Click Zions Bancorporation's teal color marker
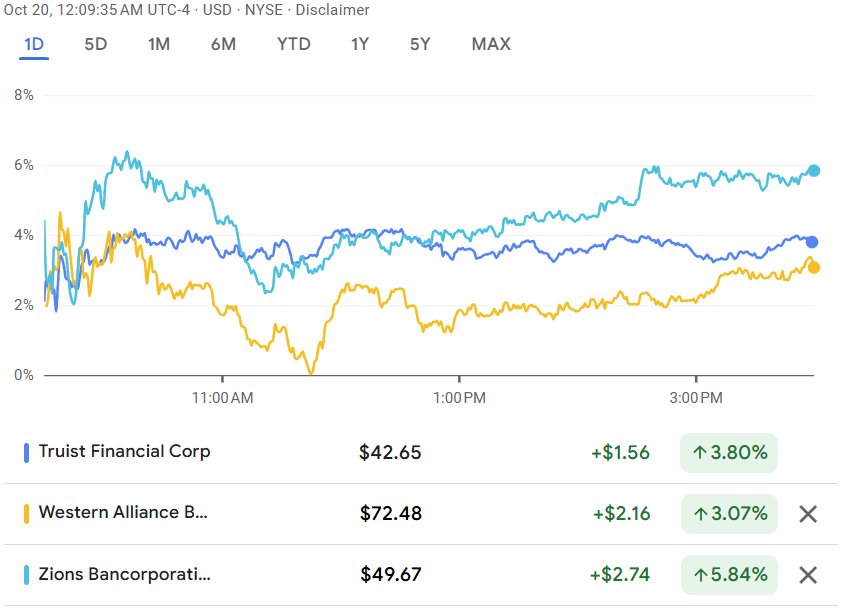Screen dimensions: 842x608 (x=26, y=575)
